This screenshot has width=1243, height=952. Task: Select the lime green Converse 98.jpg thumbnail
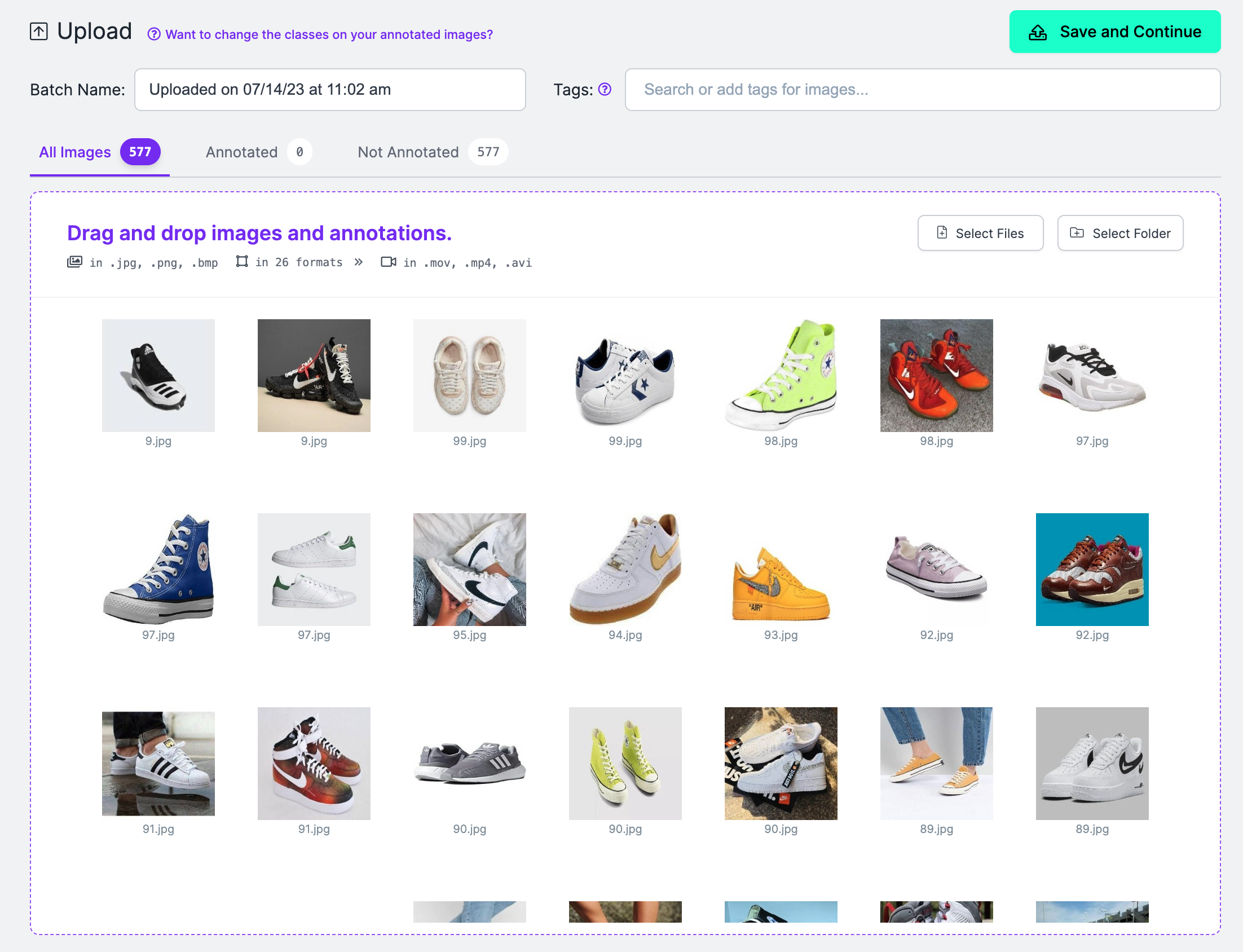pyautogui.click(x=780, y=375)
